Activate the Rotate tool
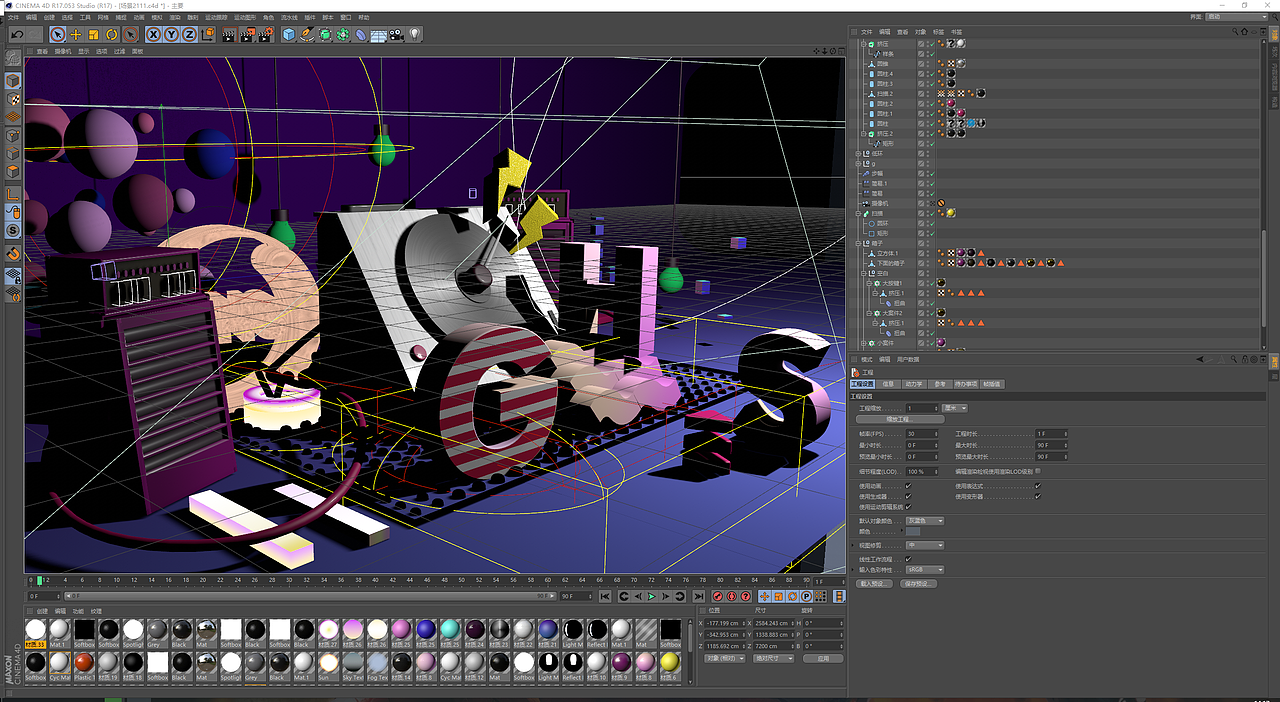1280x702 pixels. (112, 35)
